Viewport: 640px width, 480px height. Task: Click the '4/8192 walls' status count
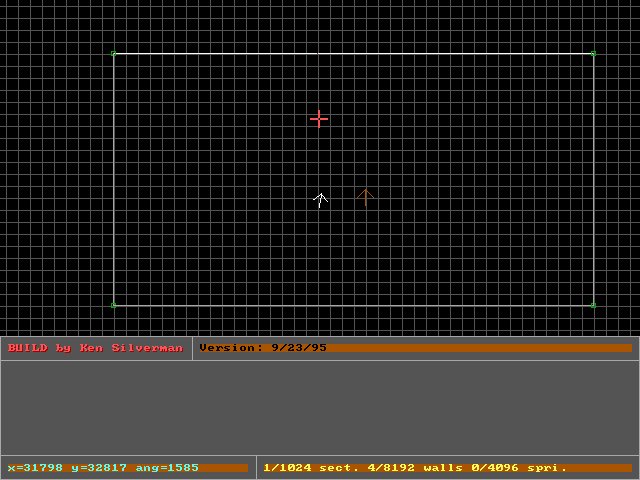coord(415,467)
